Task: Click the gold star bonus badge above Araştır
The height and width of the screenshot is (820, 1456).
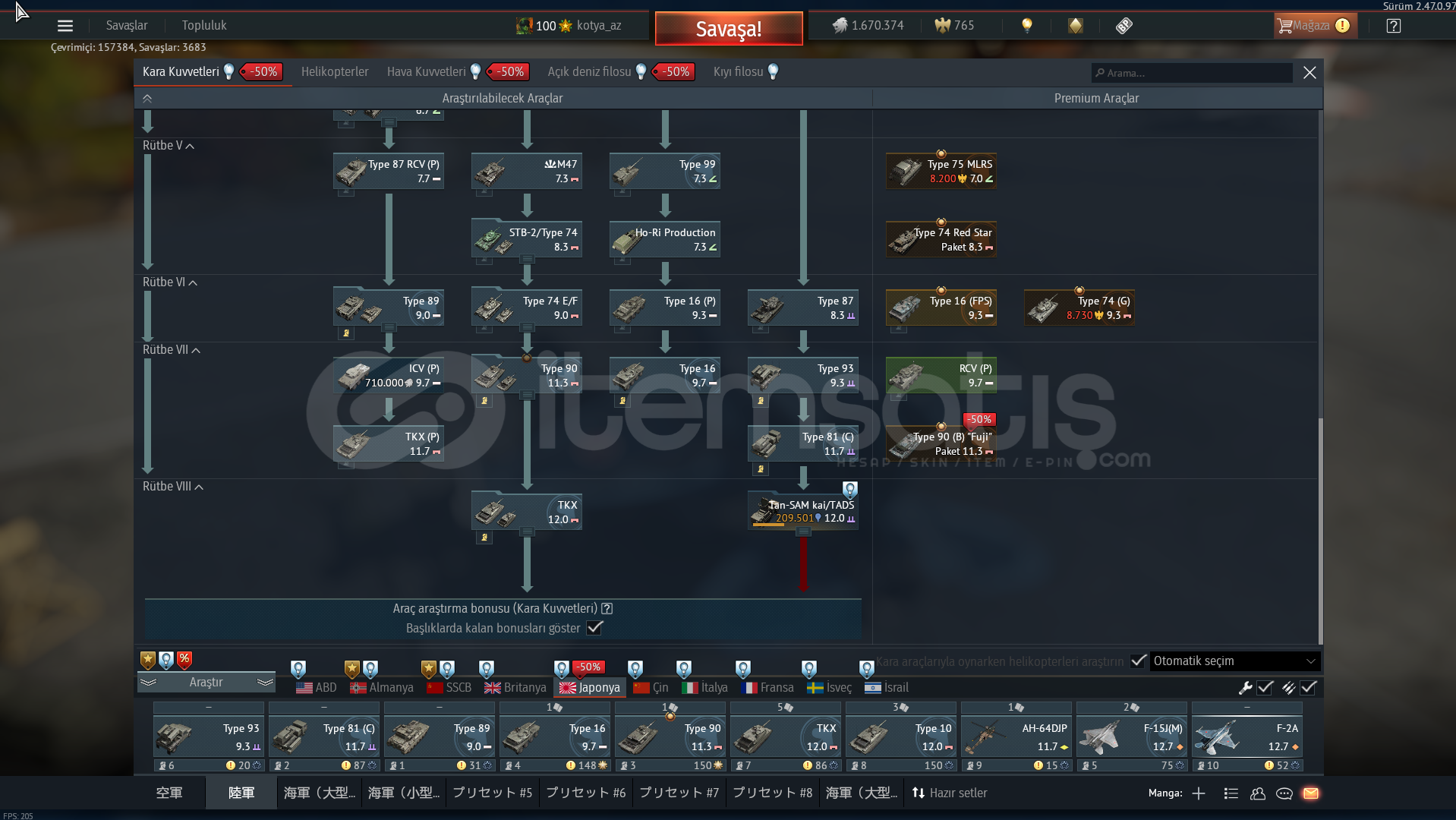Action: [148, 660]
